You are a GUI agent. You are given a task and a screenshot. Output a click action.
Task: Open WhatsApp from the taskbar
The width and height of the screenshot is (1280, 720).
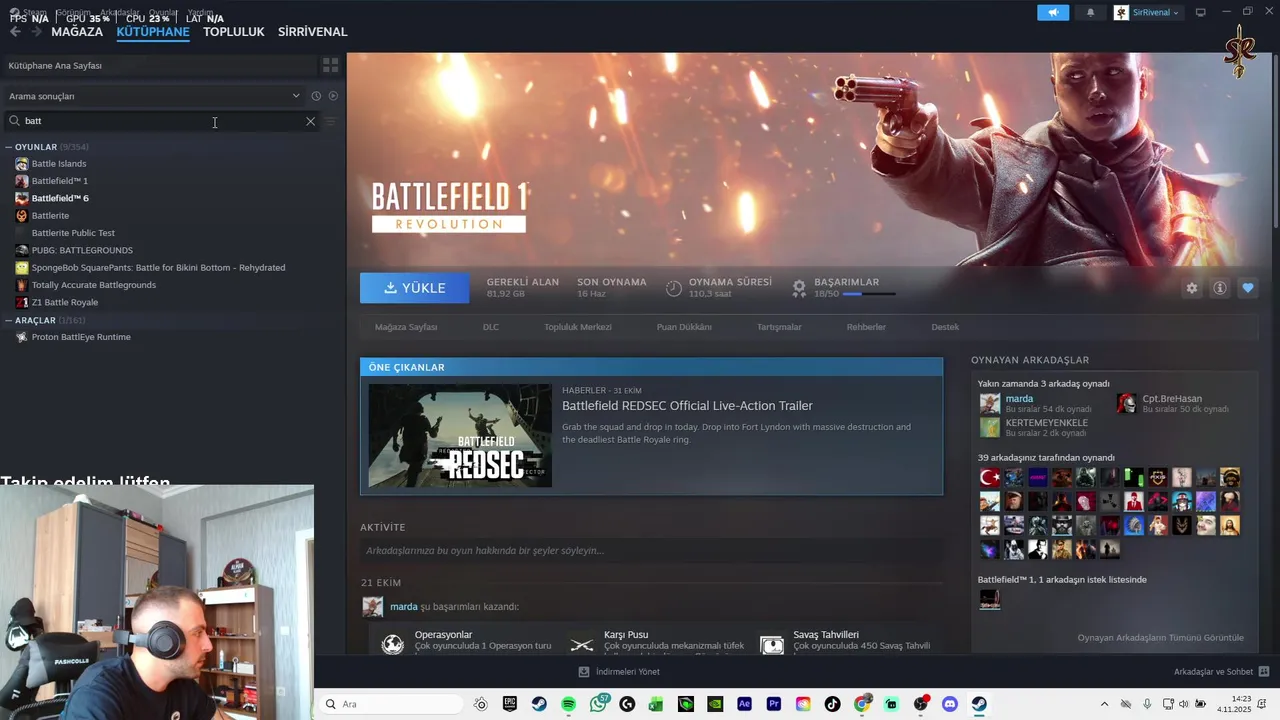(598, 704)
